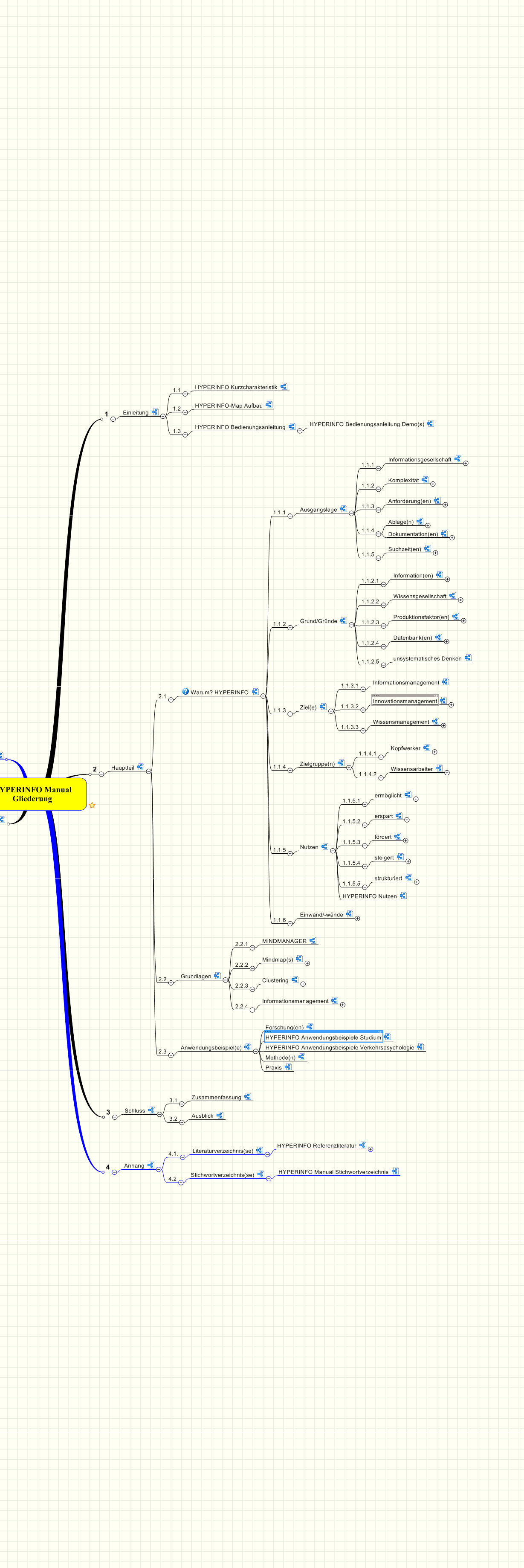Collapse Hauptteil using minus after its link icon
The width and height of the screenshot is (524, 1568).
pyautogui.click(x=148, y=771)
